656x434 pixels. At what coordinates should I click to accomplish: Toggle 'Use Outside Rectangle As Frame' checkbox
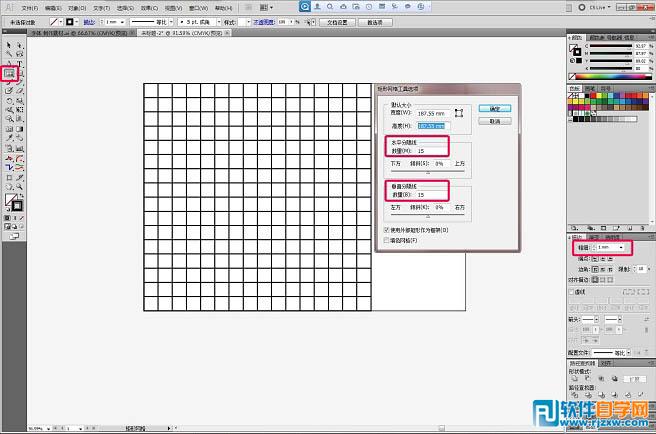(388, 229)
